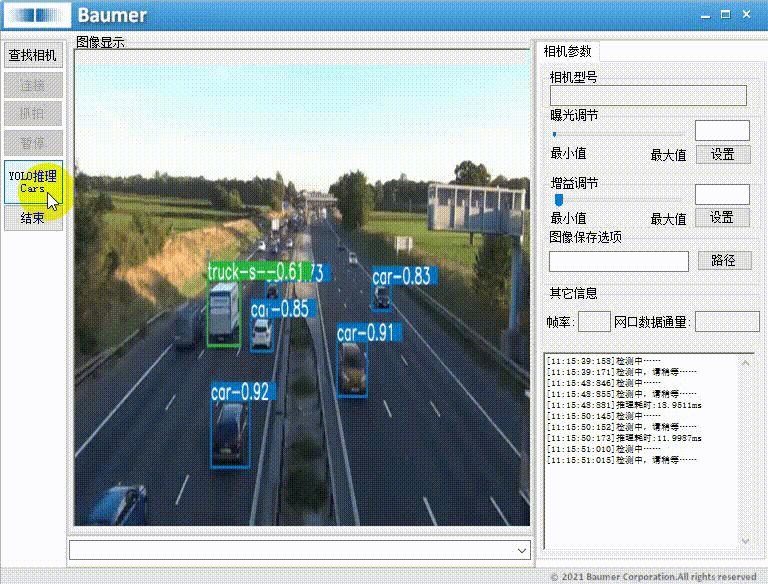This screenshot has height=584, width=768.
Task: Click log line 推理耗时:11.9987ms
Action: pyautogui.click(x=624, y=438)
